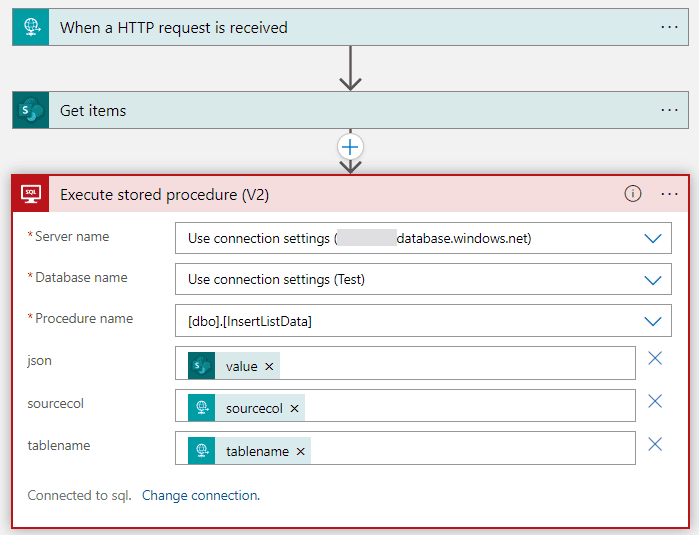The width and height of the screenshot is (699, 535).
Task: Expand the Database name dropdown
Action: click(653, 280)
